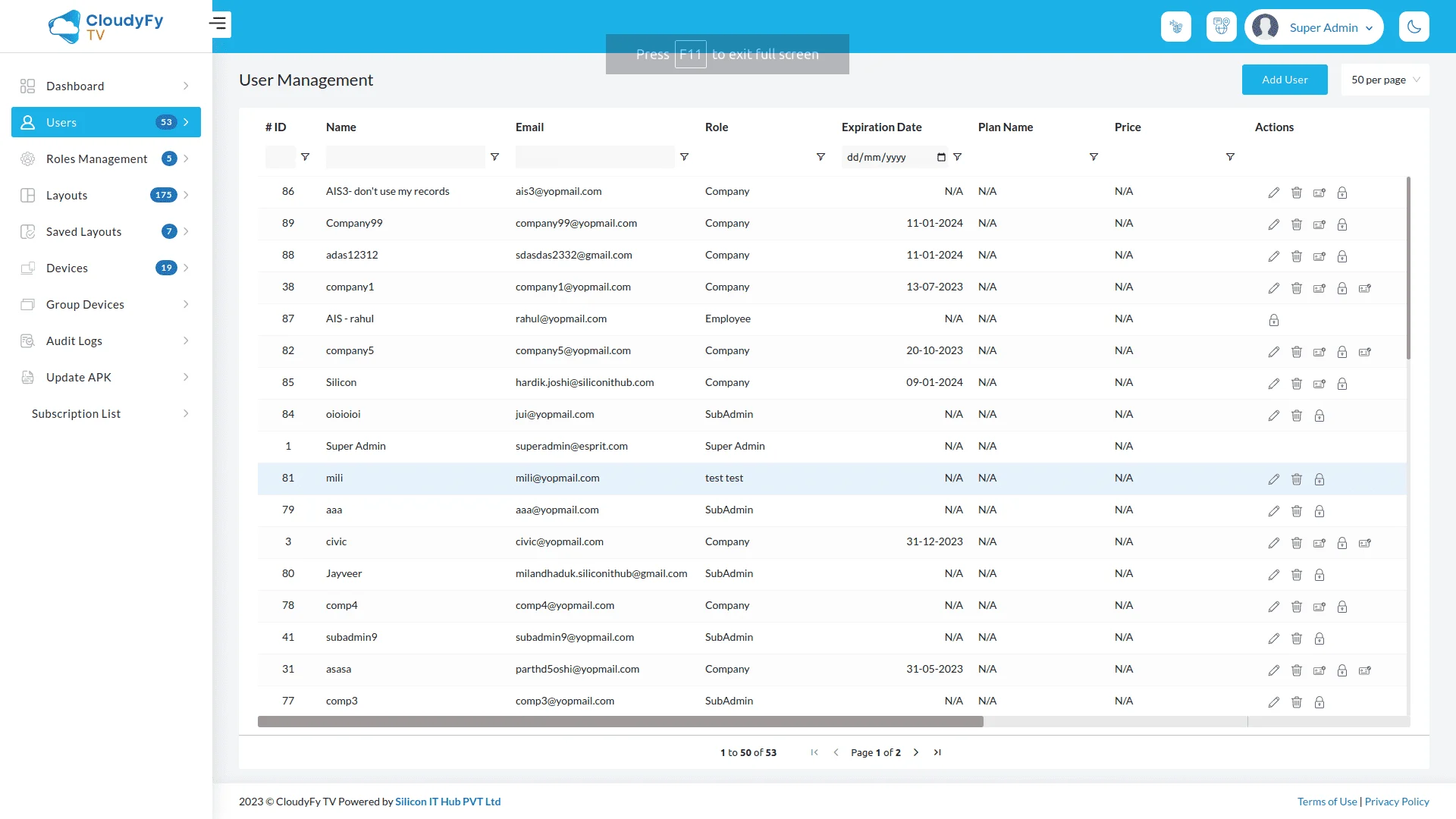1456x819 pixels.
Task: Click the Name filter input field
Action: (405, 157)
